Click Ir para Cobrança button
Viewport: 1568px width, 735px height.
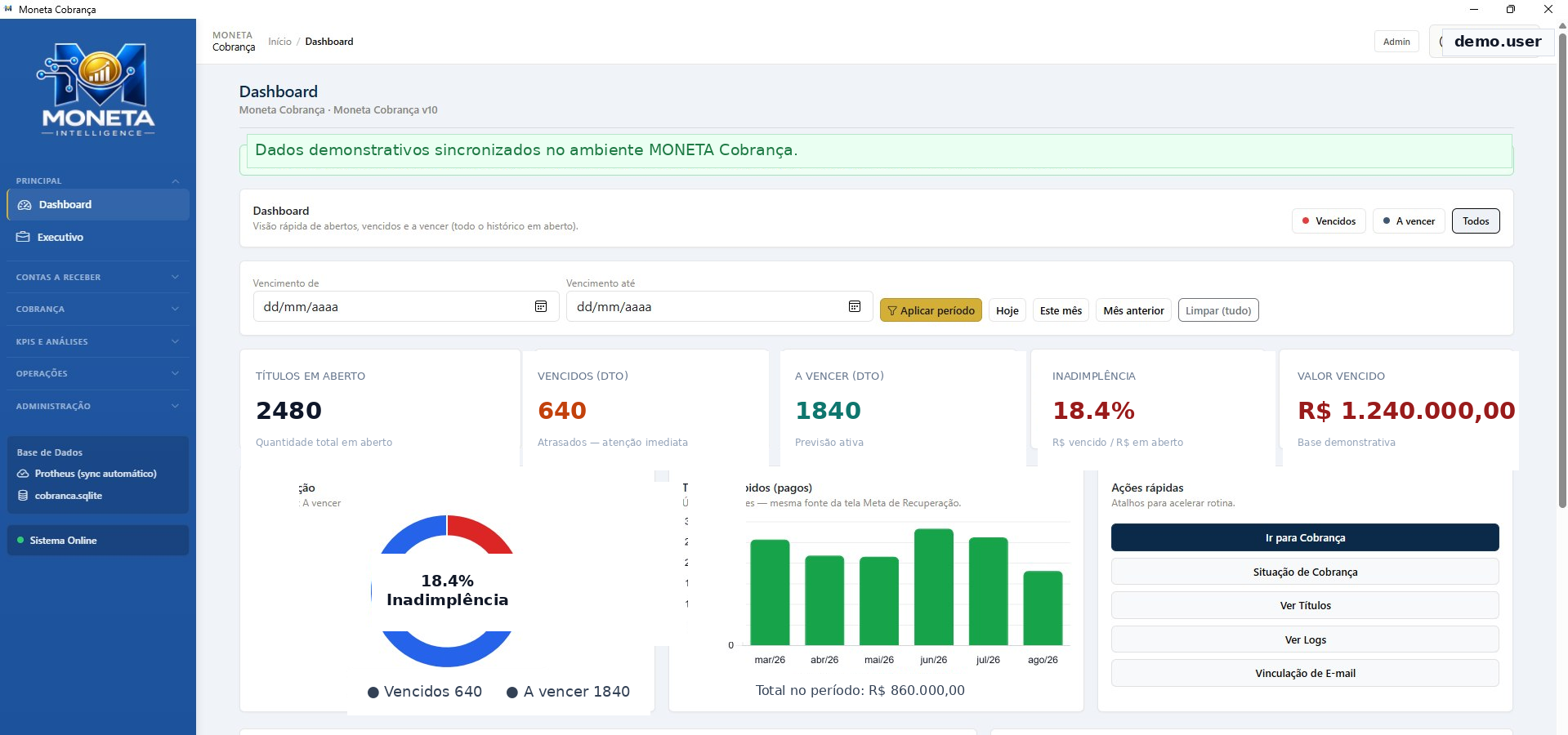click(1305, 537)
